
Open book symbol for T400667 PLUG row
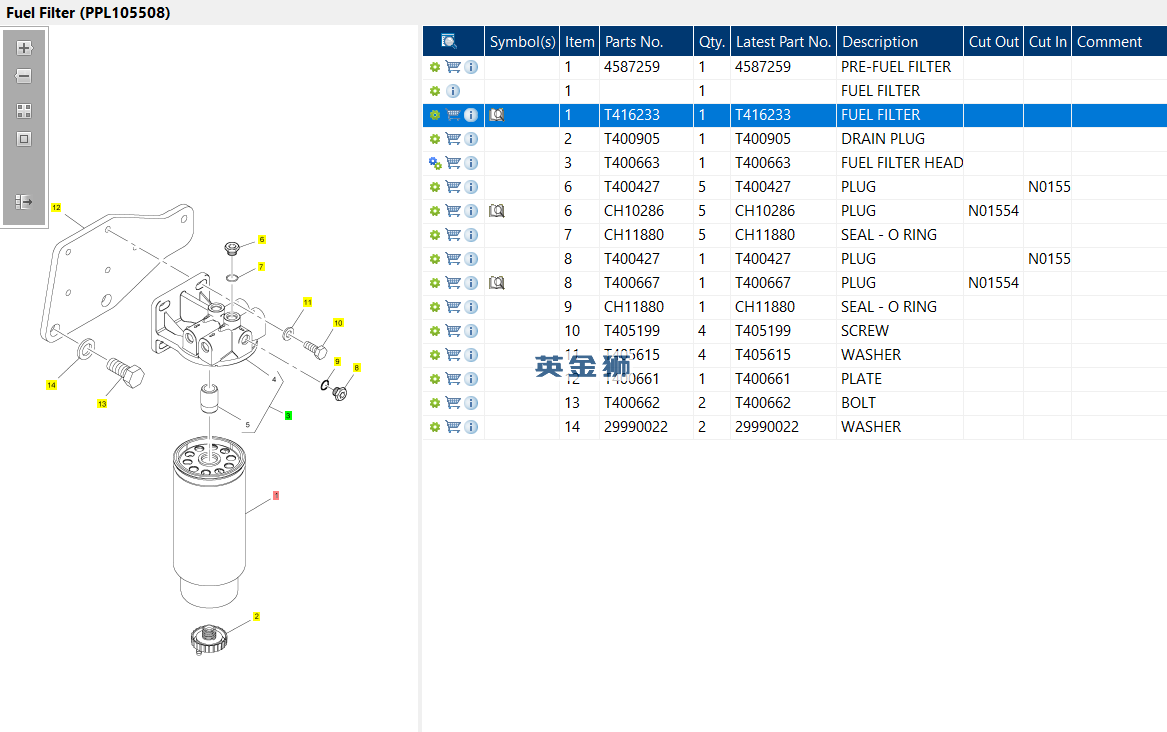(x=496, y=283)
